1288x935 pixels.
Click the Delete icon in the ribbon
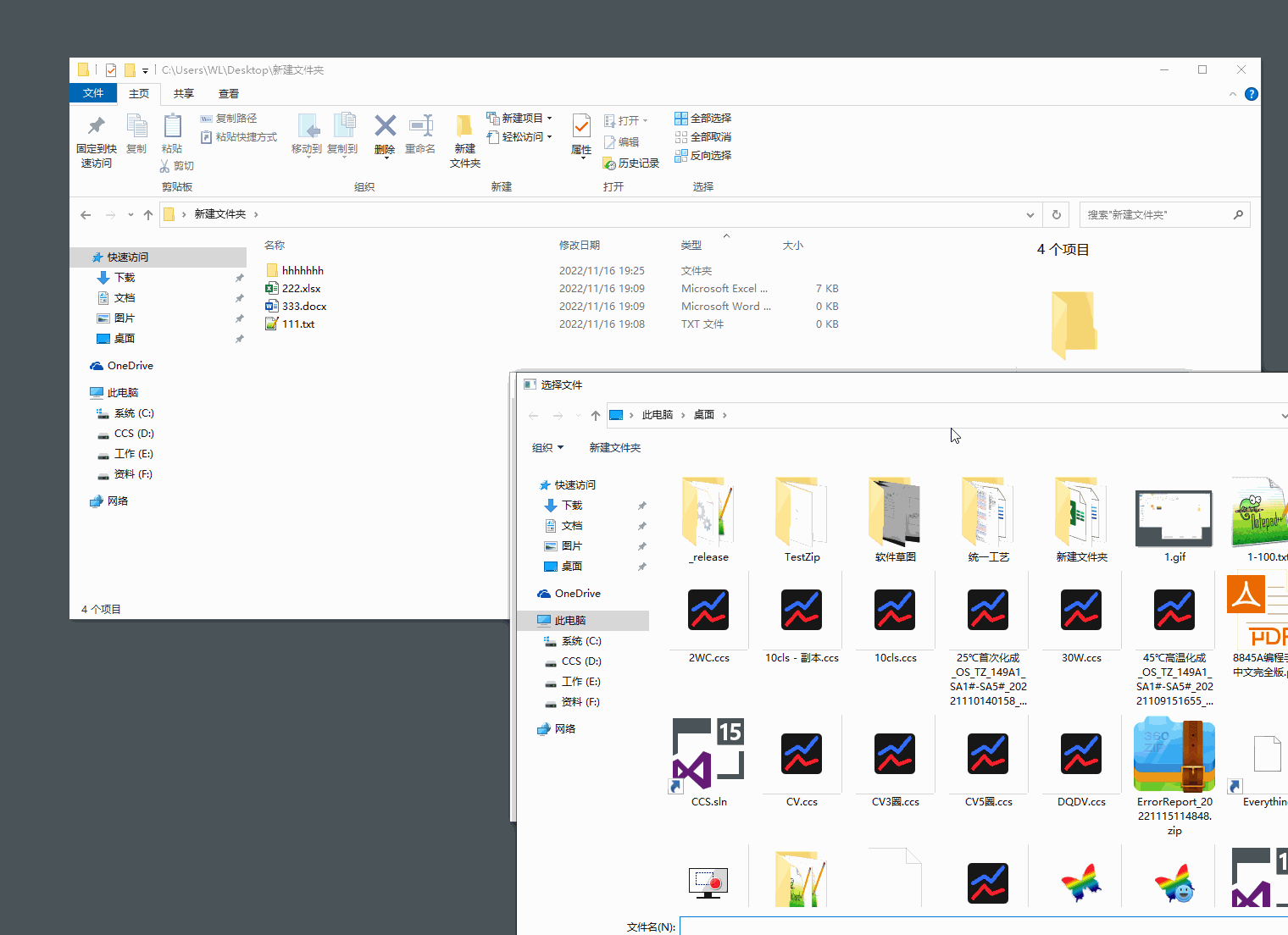click(x=385, y=127)
